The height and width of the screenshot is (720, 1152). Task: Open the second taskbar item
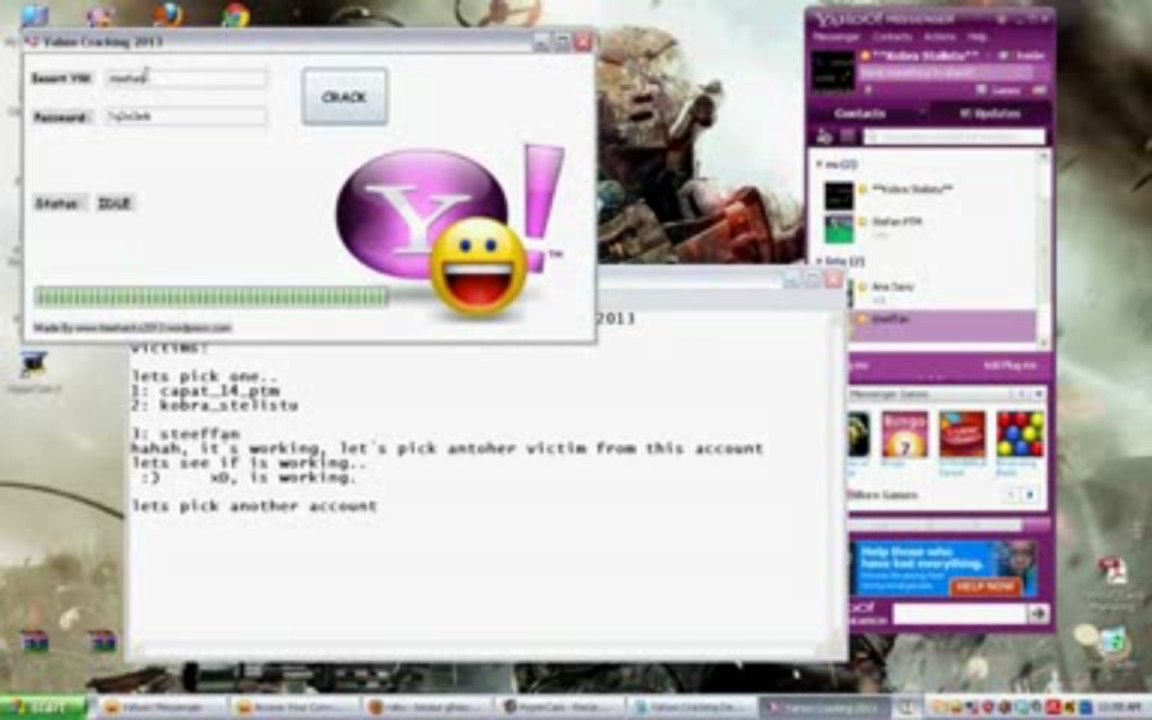coord(294,708)
